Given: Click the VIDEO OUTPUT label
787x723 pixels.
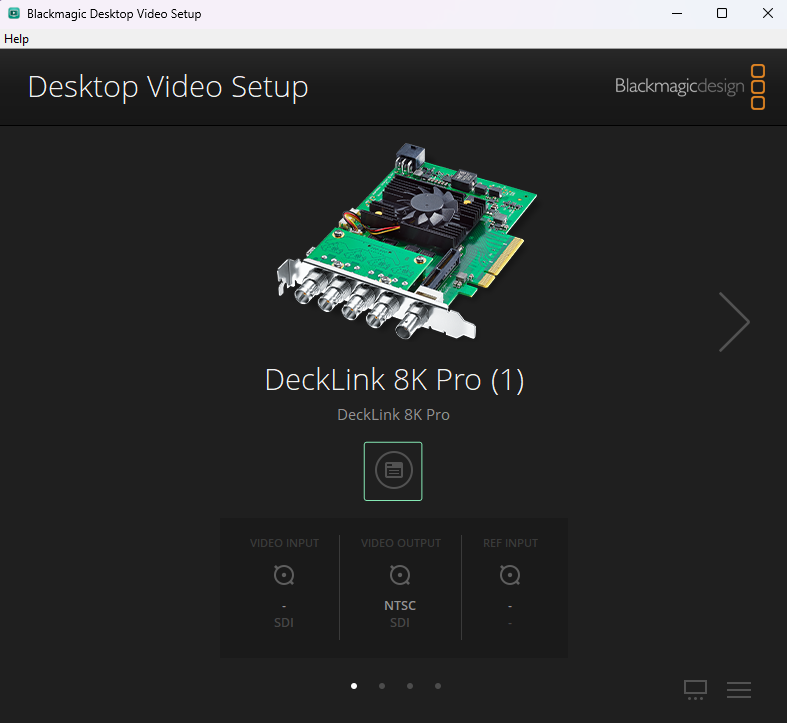Looking at the screenshot, I should pyautogui.click(x=401, y=543).
